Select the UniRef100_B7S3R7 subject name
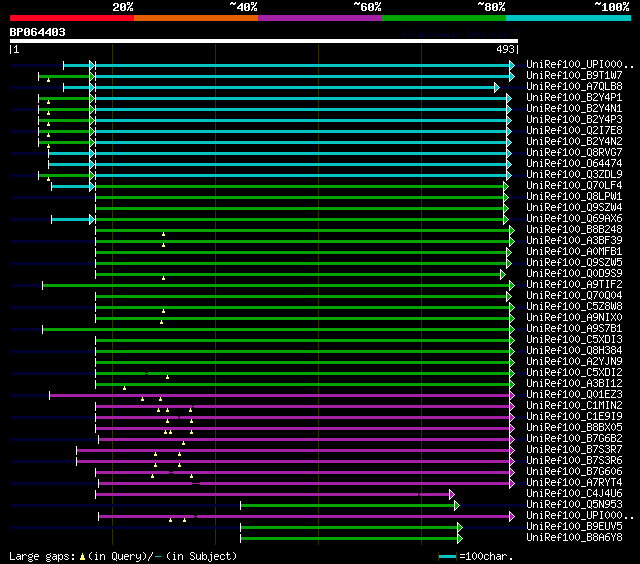The image size is (640, 564). point(574,450)
